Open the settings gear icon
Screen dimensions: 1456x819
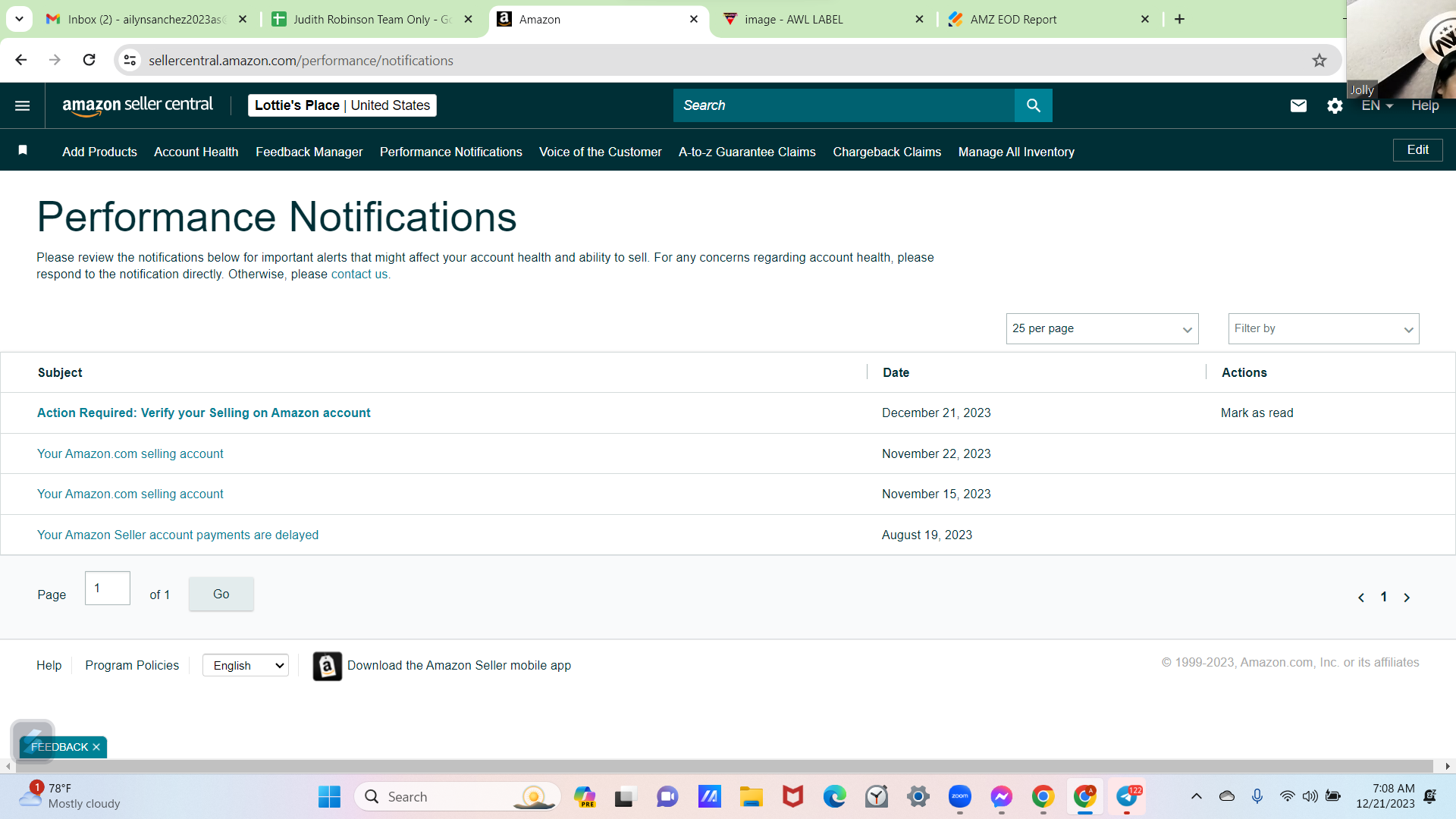click(x=1335, y=105)
